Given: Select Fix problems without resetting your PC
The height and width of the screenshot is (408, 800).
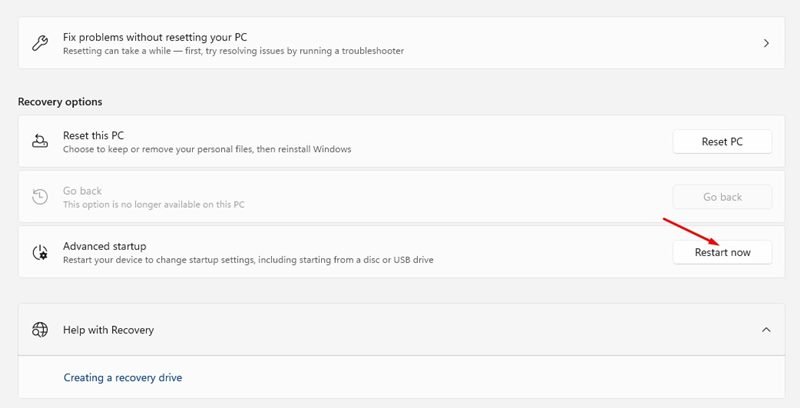Looking at the screenshot, I should (x=401, y=43).
